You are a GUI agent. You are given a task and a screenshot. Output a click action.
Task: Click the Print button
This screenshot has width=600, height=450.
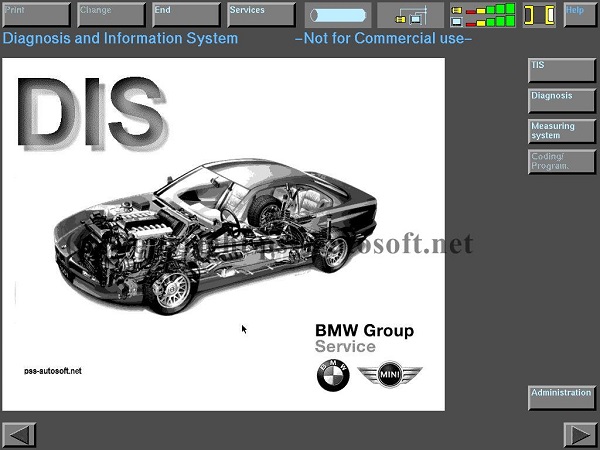point(35,14)
